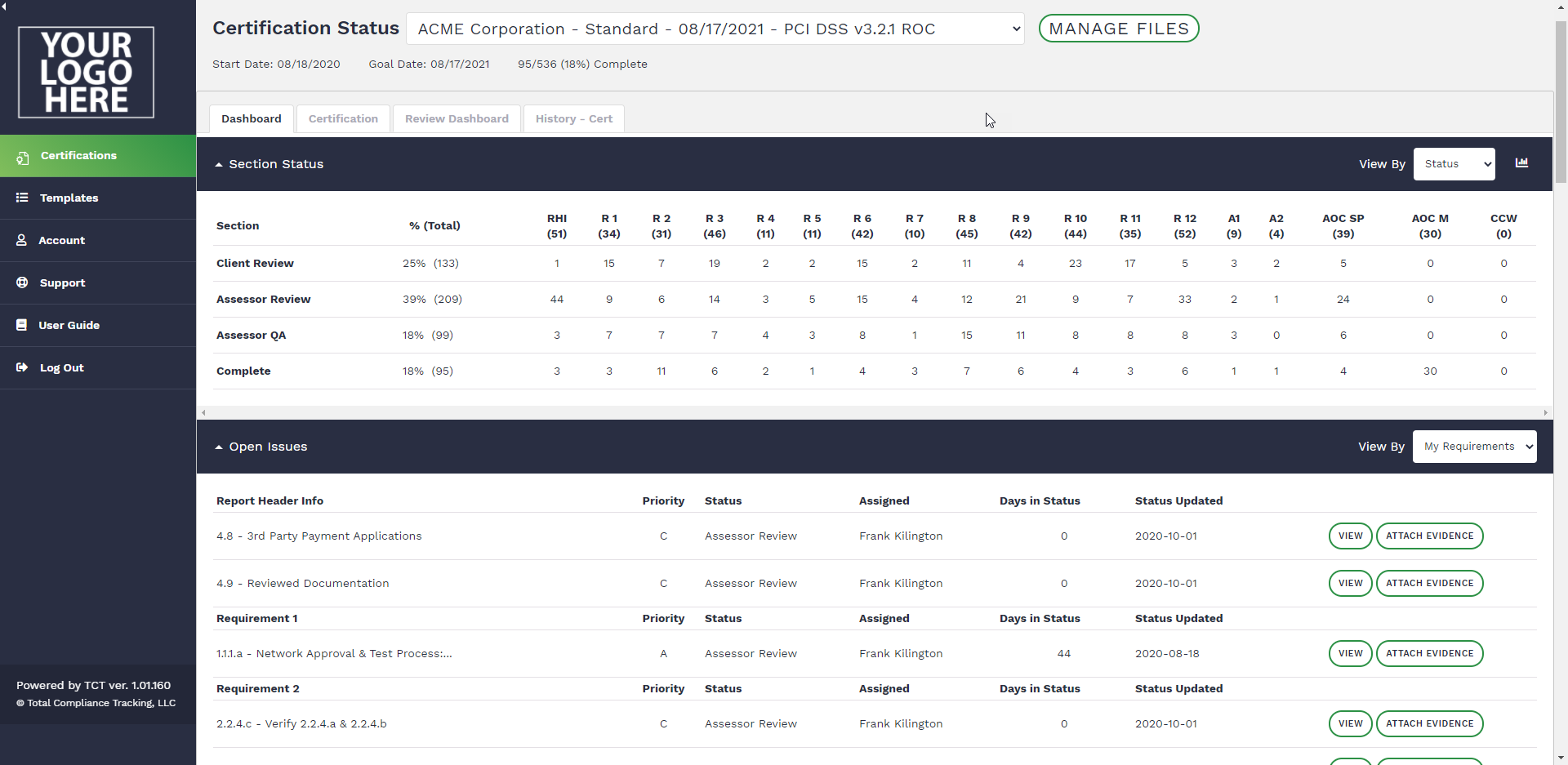Click the horizontal scrollbar under Section Status
The height and width of the screenshot is (765, 1568).
coord(874,413)
